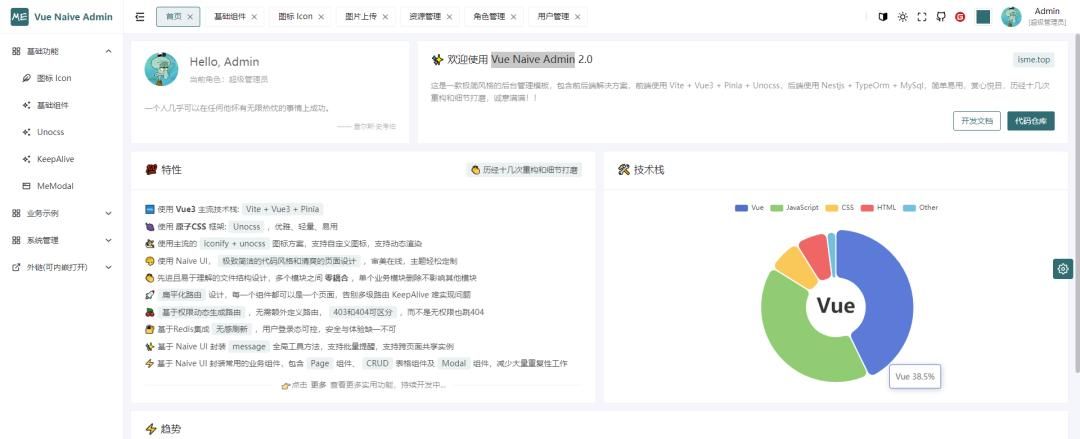Click the Vue Naive Admin logo

[62, 17]
